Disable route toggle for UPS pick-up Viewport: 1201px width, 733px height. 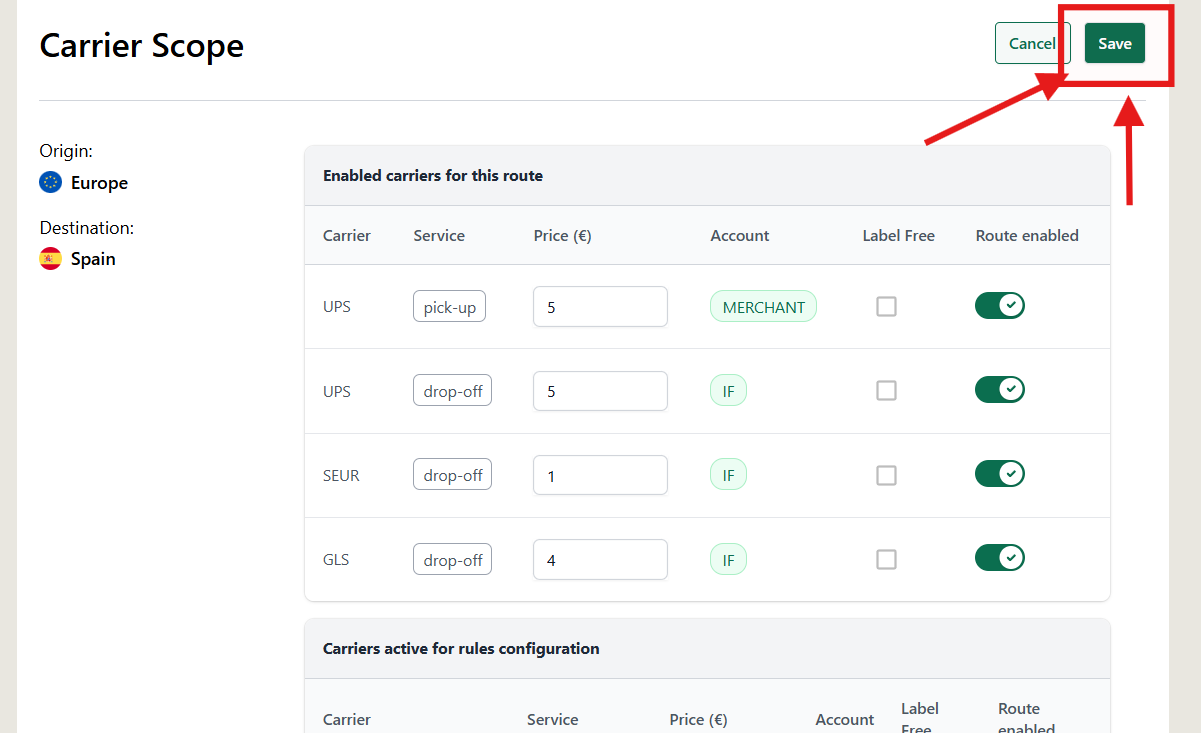point(1000,306)
